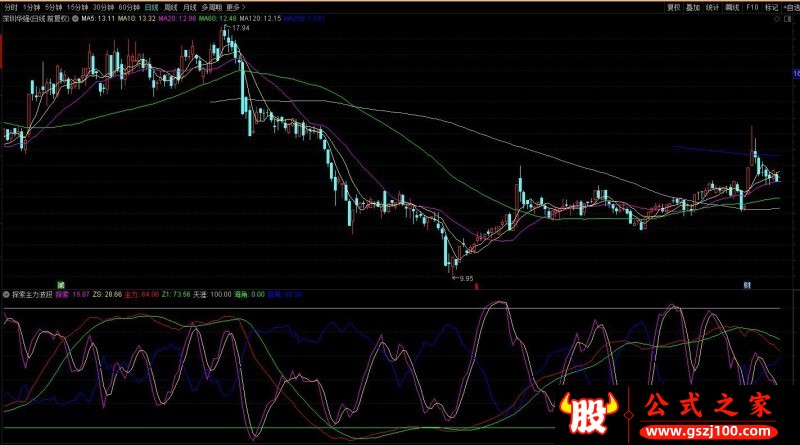Open main chart indicator dropdown circle next to stock name

coord(75,18)
